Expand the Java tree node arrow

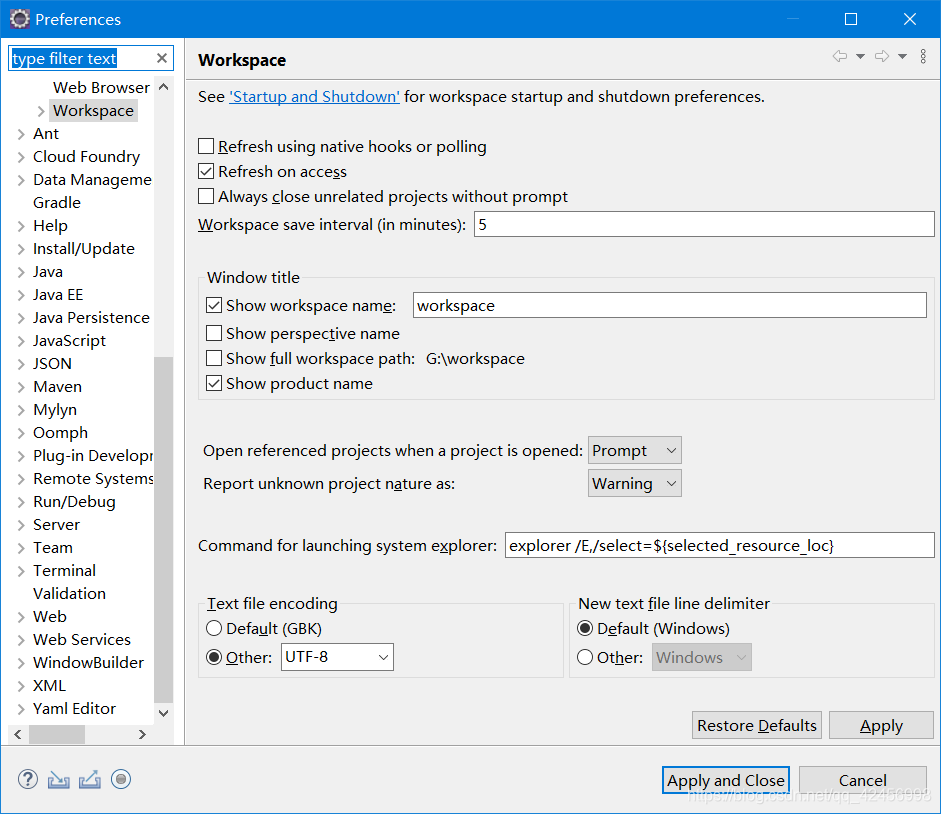point(21,272)
